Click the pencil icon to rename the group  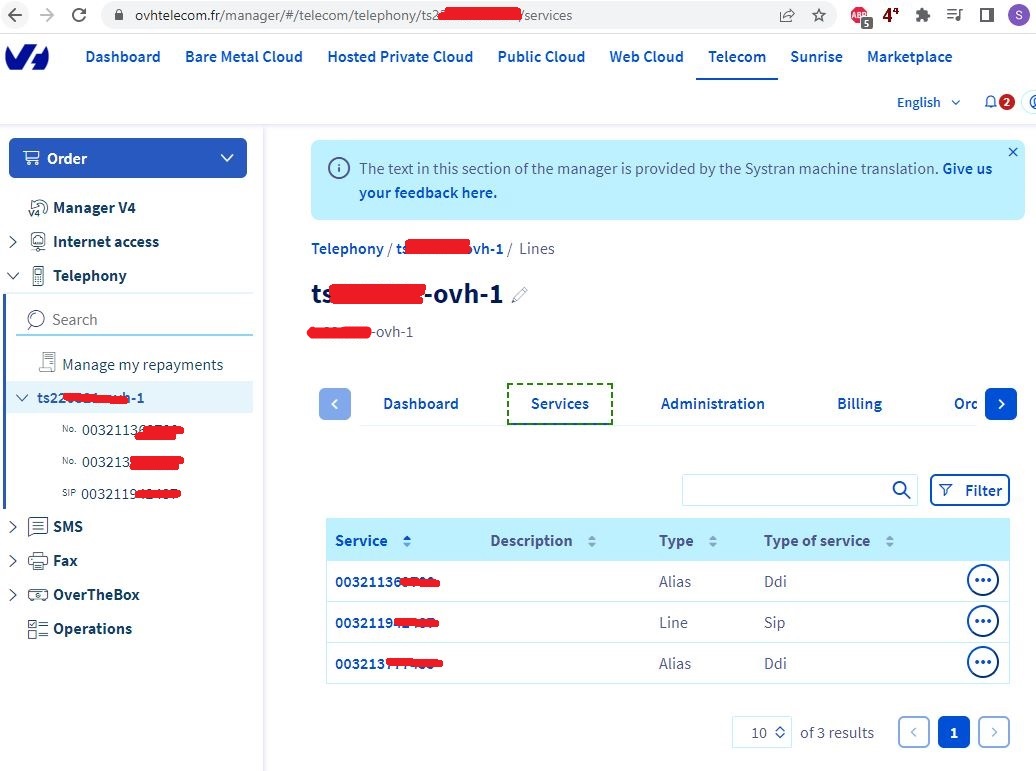(x=519, y=295)
